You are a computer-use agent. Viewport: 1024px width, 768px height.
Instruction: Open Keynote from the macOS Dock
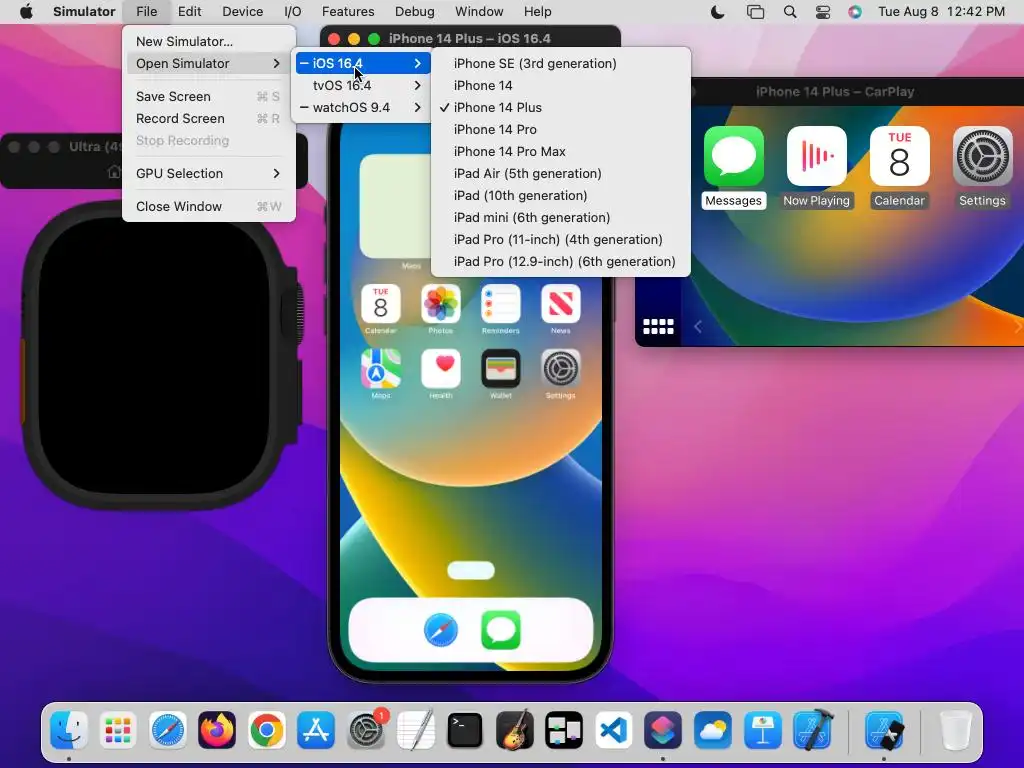tap(763, 730)
